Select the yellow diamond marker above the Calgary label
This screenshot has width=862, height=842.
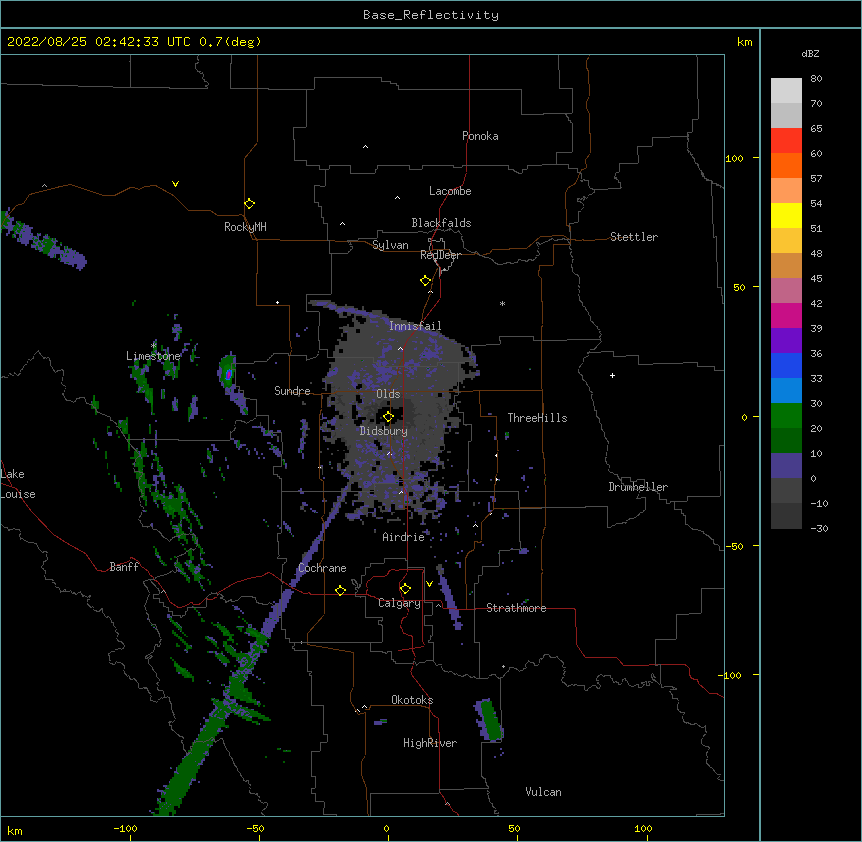coord(405,589)
